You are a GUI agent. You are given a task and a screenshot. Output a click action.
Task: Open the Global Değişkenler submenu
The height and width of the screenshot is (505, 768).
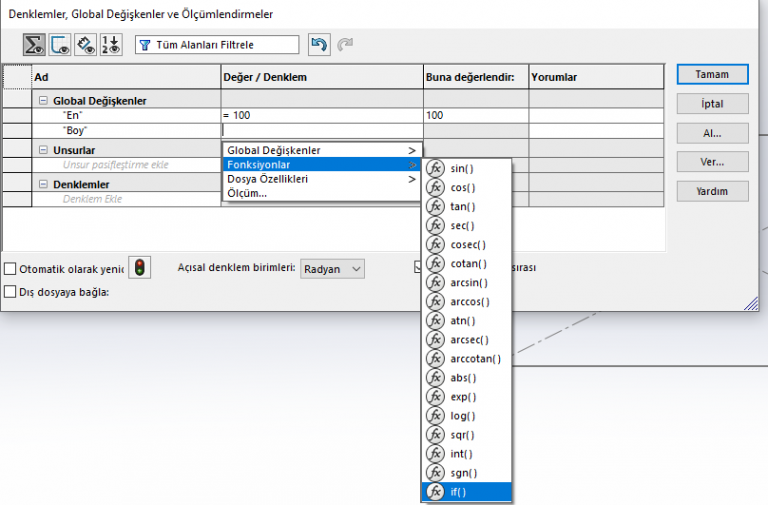[x=321, y=150]
